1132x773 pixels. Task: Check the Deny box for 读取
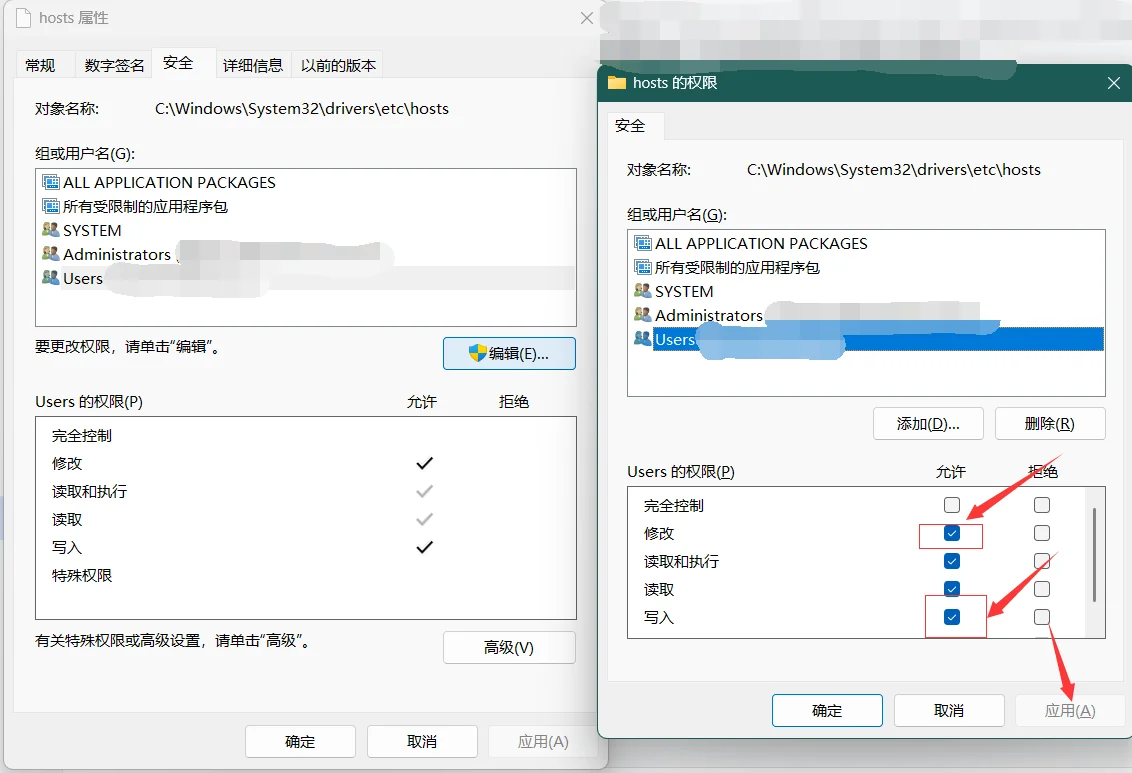(1042, 589)
